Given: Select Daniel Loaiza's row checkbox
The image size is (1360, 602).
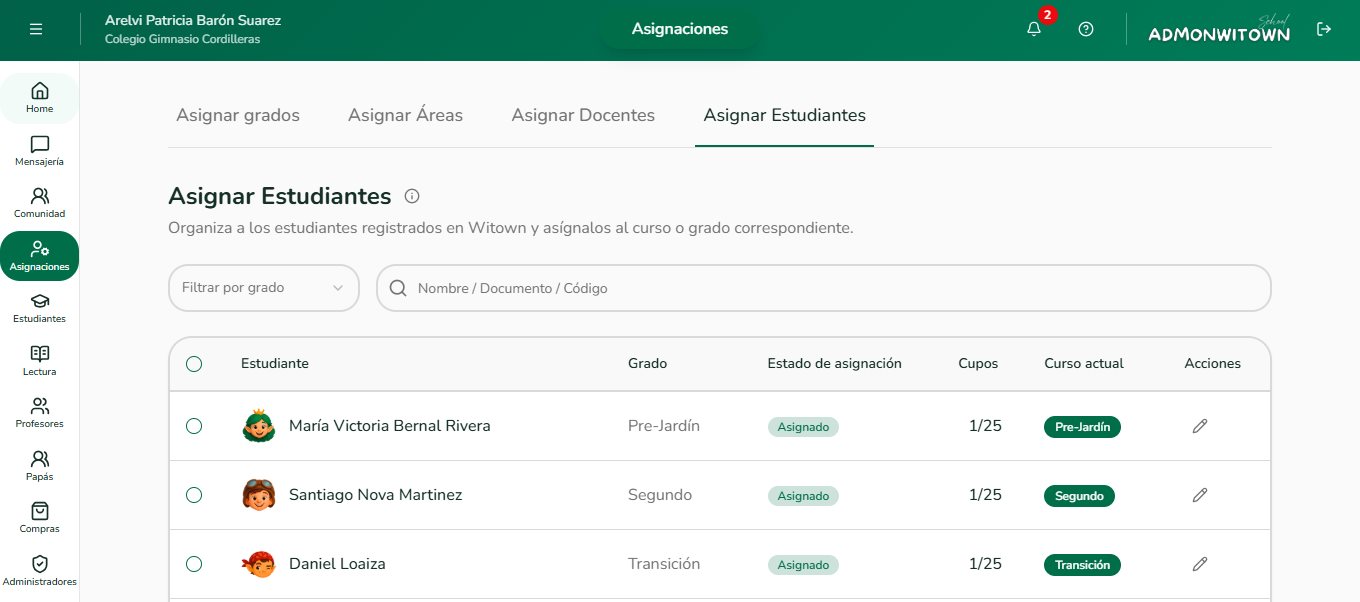Looking at the screenshot, I should (x=194, y=564).
